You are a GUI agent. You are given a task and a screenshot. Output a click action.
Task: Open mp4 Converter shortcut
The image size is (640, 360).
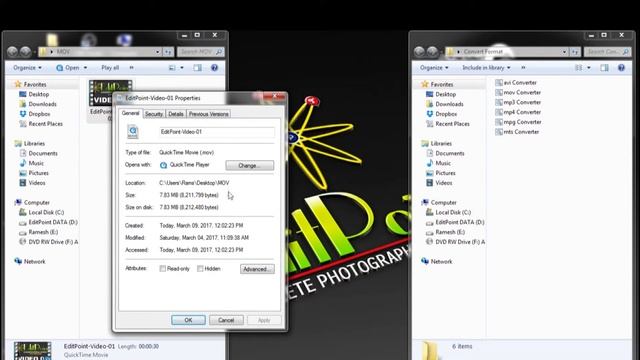click(x=518, y=112)
